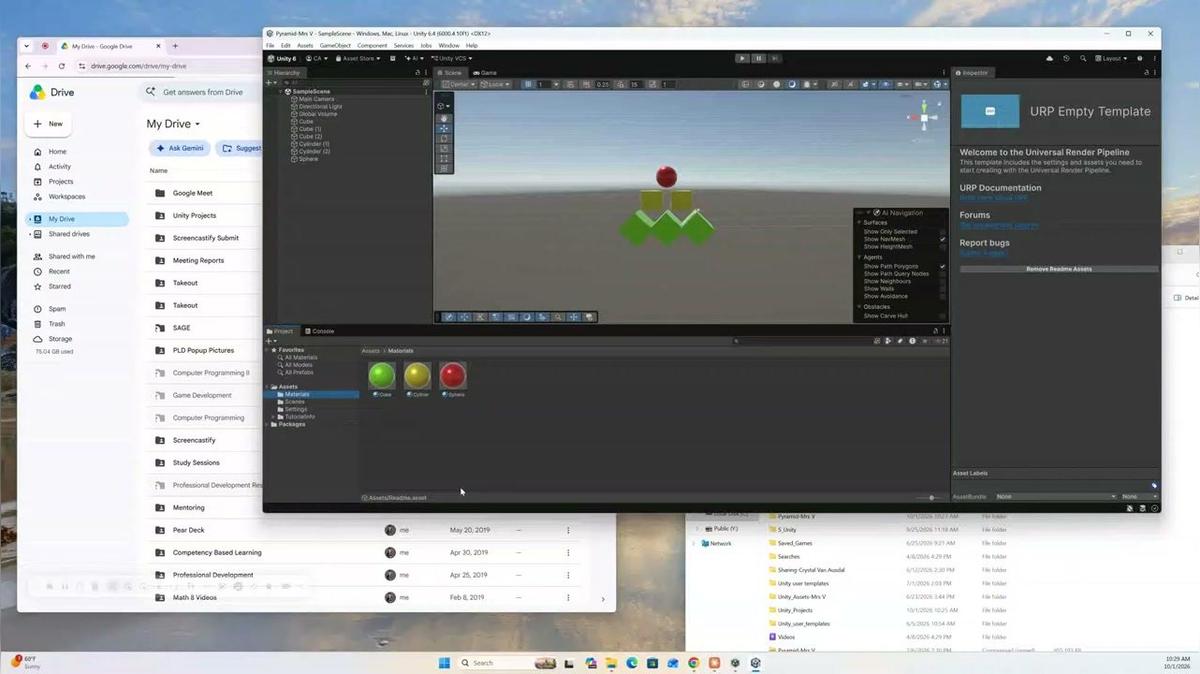Click the red Sphere material thumbnail
Viewport: 1200px width, 674px height.
[453, 375]
